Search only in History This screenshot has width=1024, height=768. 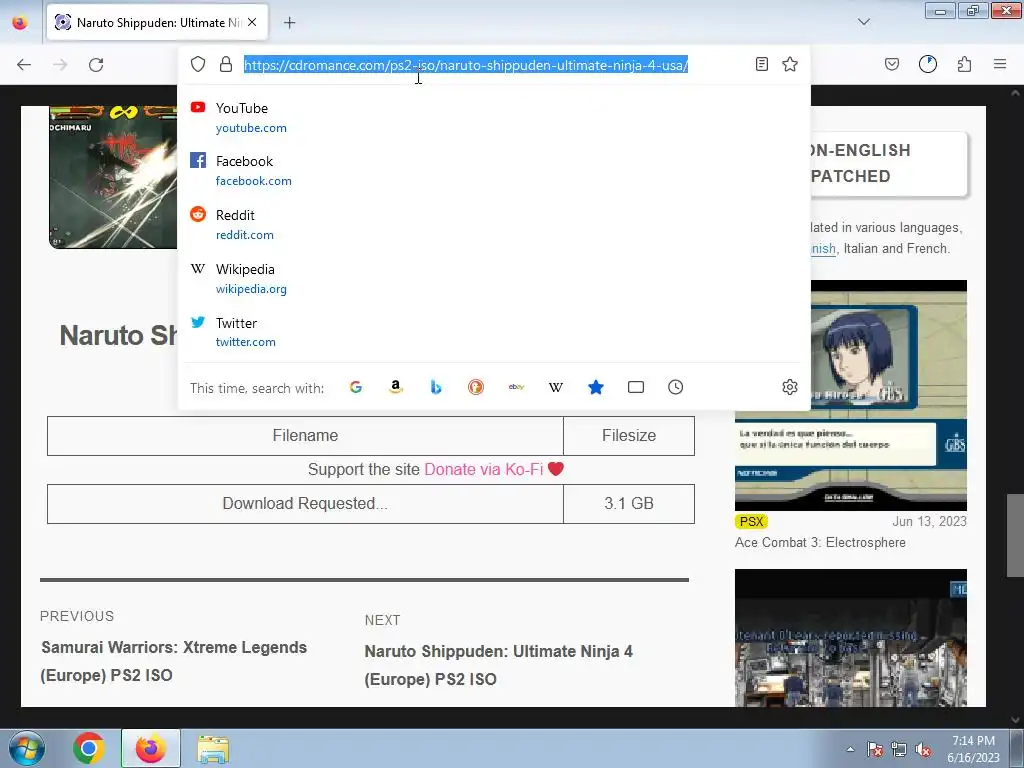[676, 387]
